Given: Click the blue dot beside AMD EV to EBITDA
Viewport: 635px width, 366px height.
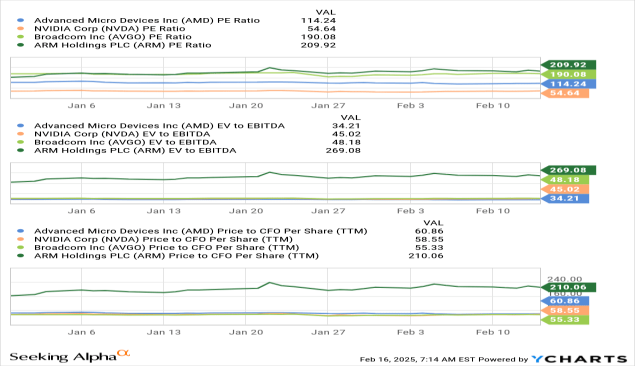Looking at the screenshot, I should (21, 126).
